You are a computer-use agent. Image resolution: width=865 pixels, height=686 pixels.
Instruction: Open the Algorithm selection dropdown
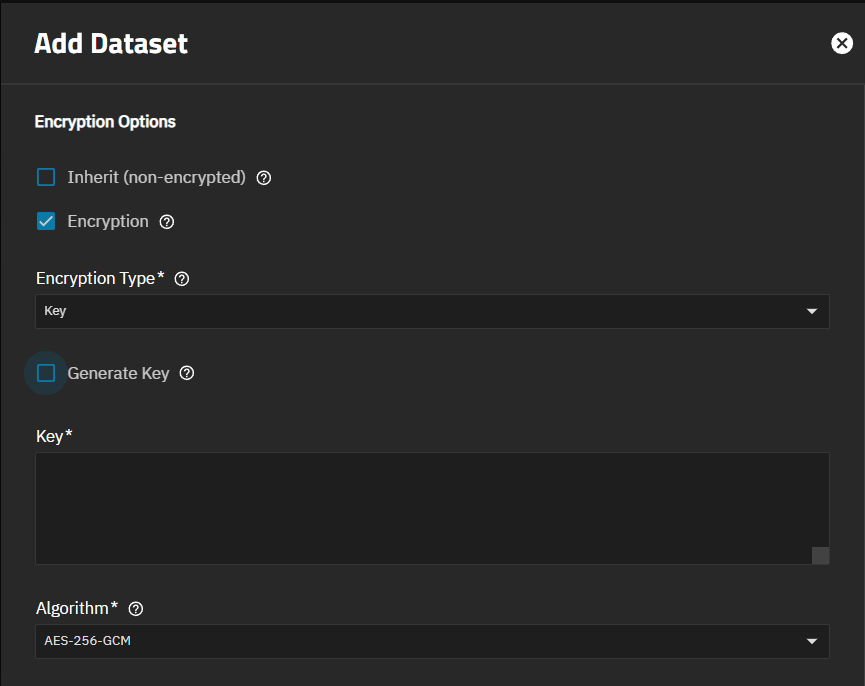tap(432, 641)
